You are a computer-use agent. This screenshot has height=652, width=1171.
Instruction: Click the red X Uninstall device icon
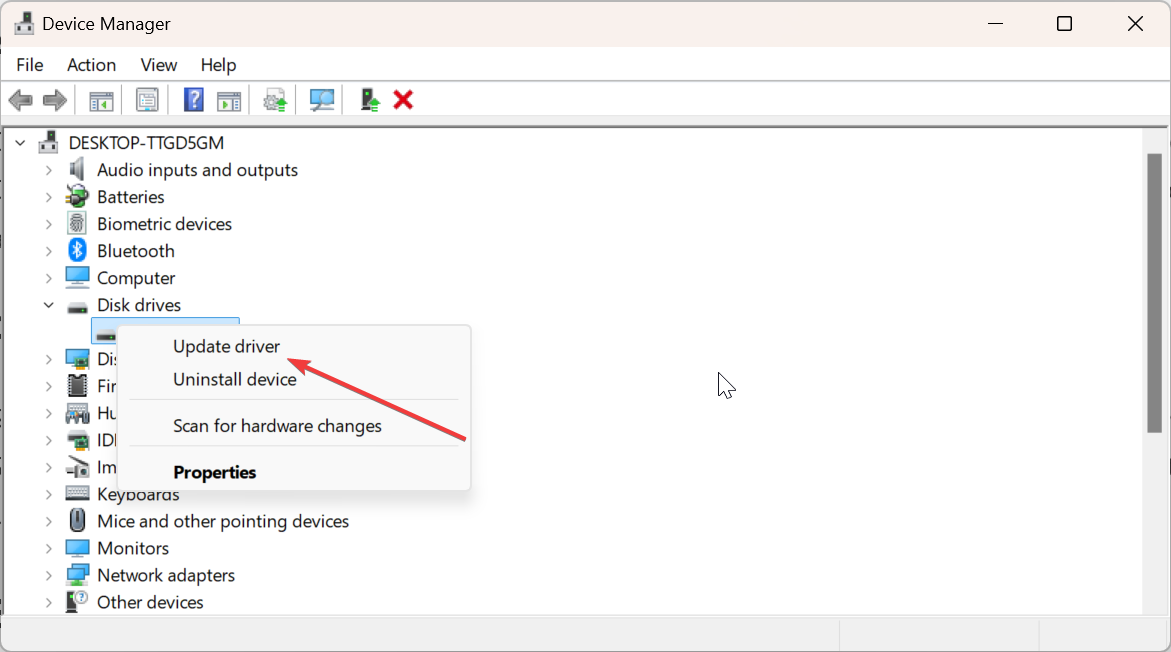[x=403, y=100]
